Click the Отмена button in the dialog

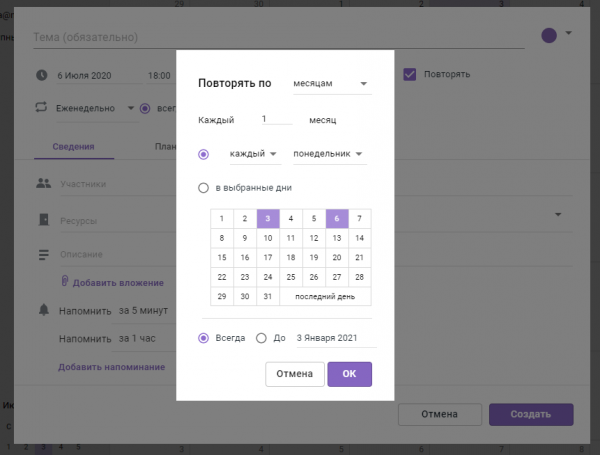click(295, 374)
